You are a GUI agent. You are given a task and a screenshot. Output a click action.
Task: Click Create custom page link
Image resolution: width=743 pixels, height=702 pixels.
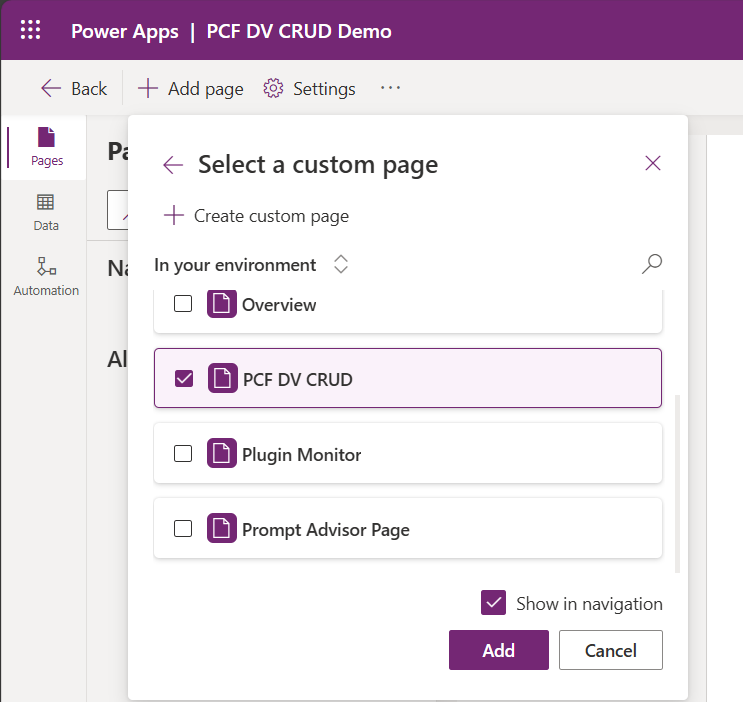[257, 216]
